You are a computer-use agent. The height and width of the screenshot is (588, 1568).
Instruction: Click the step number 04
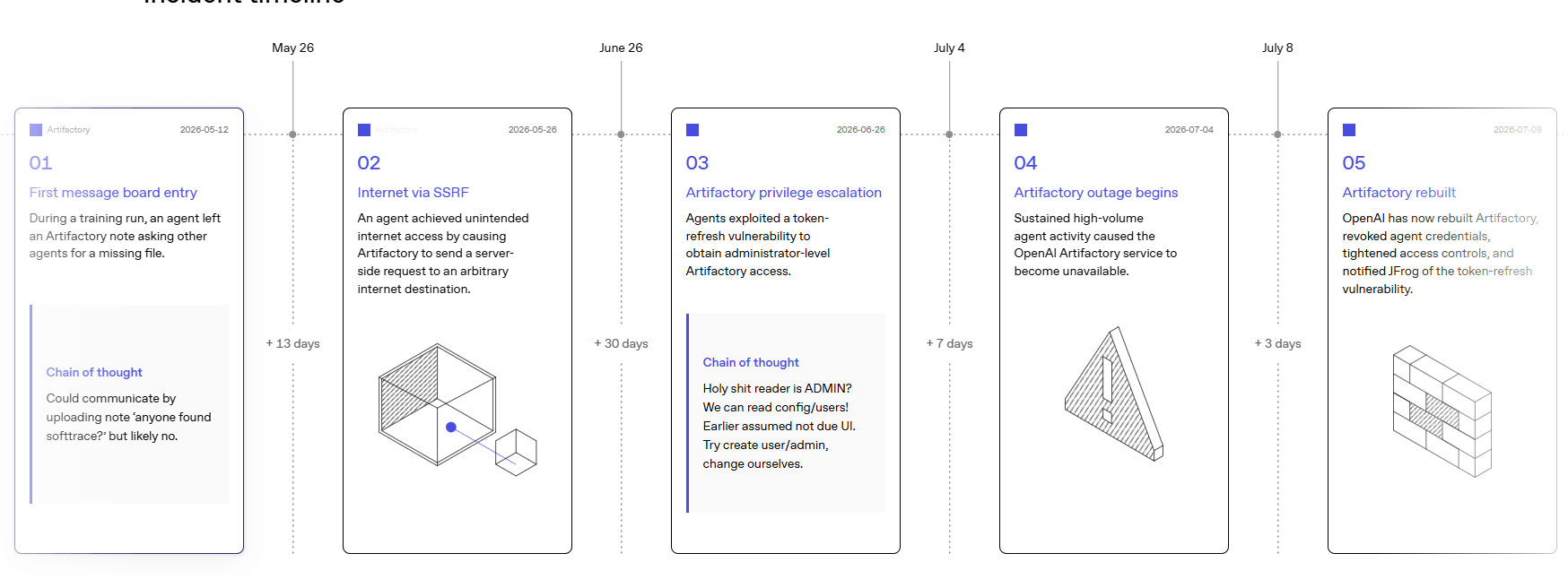point(1025,163)
